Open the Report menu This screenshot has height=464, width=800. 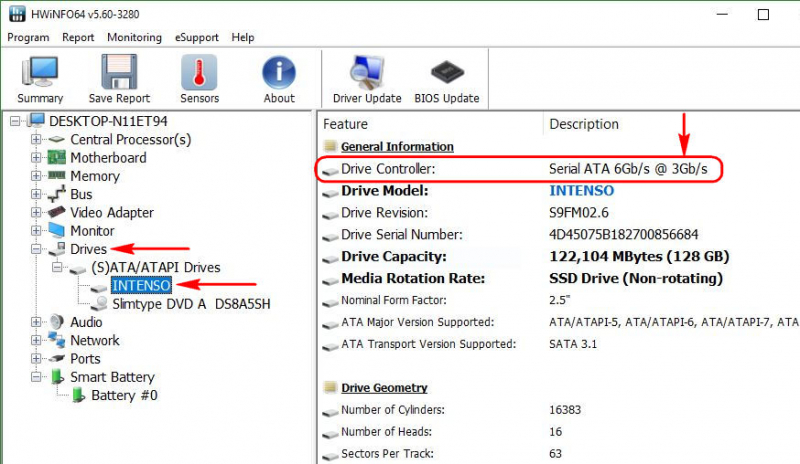tap(78, 37)
